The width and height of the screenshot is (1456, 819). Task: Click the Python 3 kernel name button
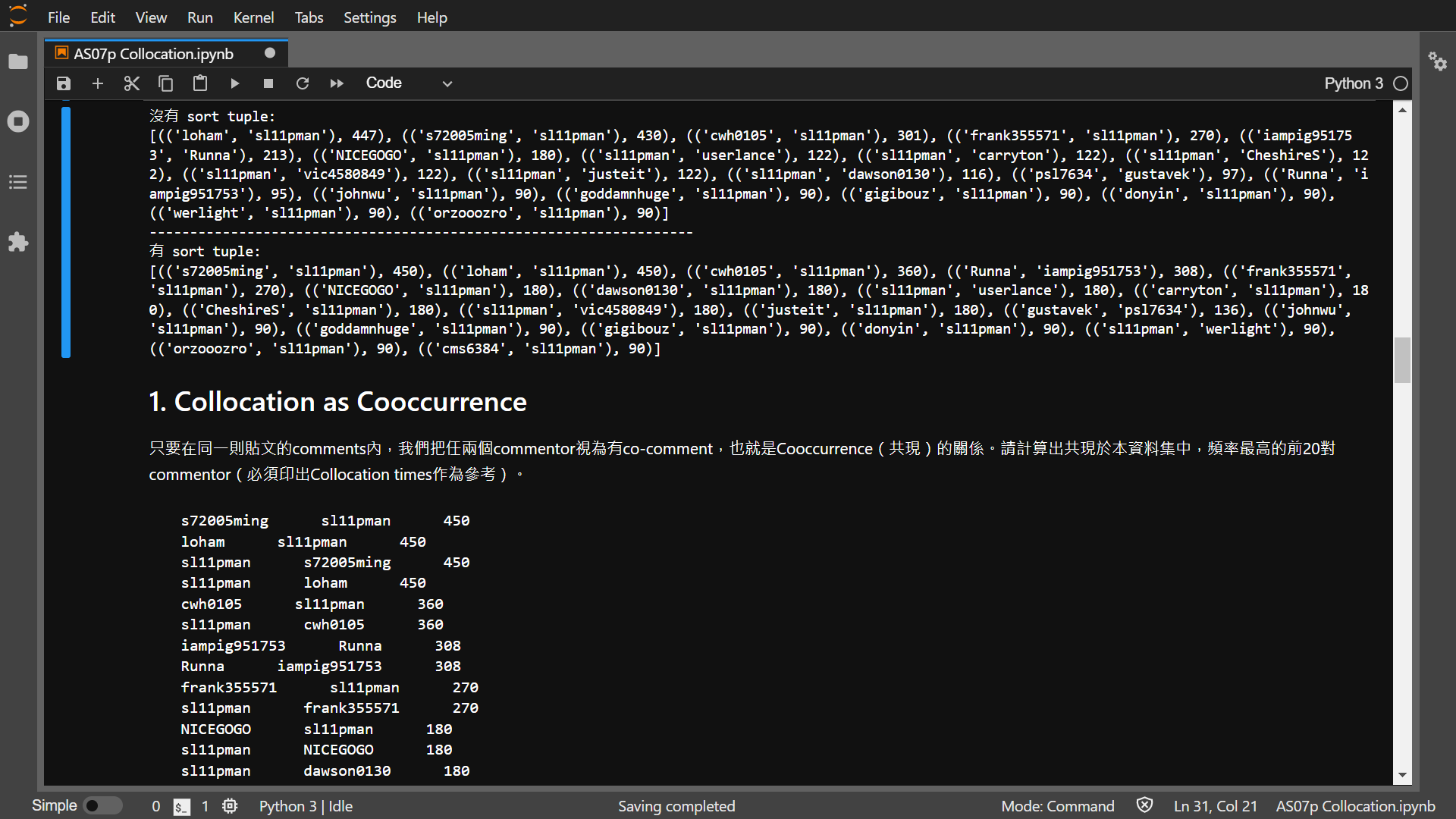[1353, 83]
